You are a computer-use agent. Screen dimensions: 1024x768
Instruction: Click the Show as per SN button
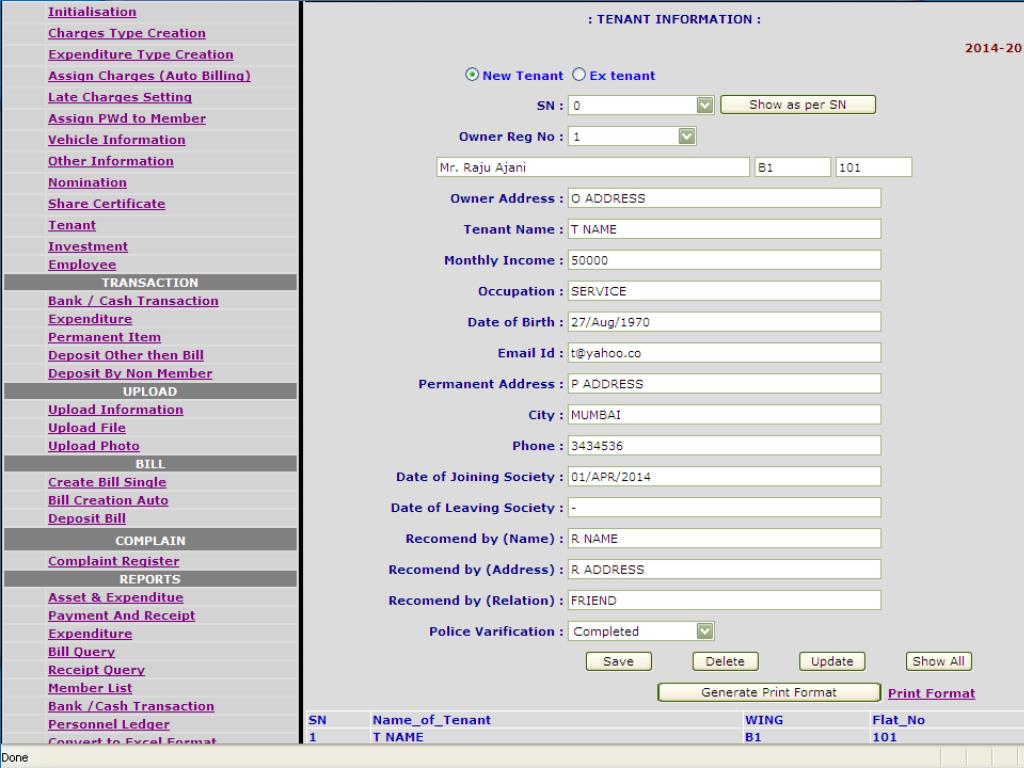pos(797,104)
